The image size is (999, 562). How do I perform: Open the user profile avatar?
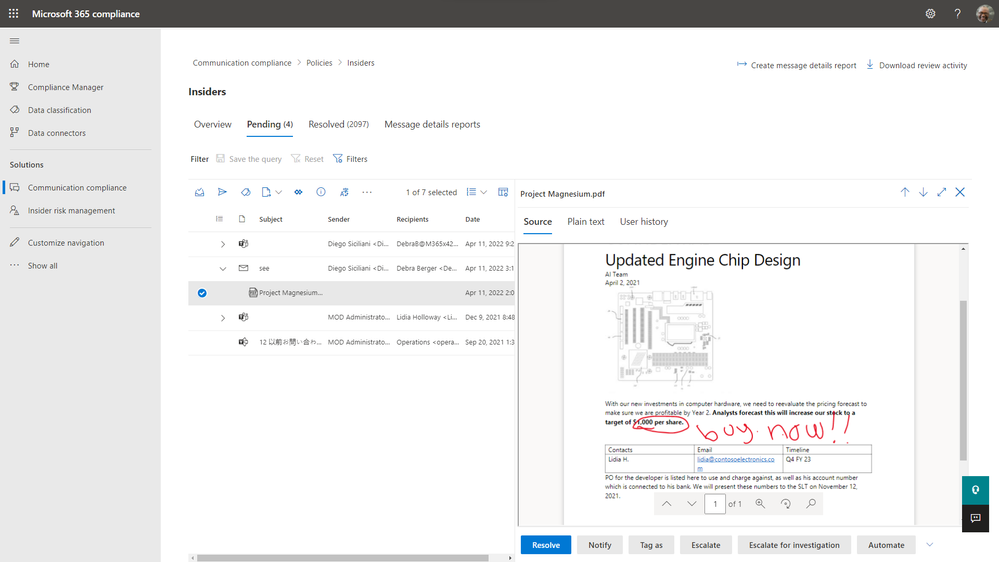pyautogui.click(x=985, y=13)
